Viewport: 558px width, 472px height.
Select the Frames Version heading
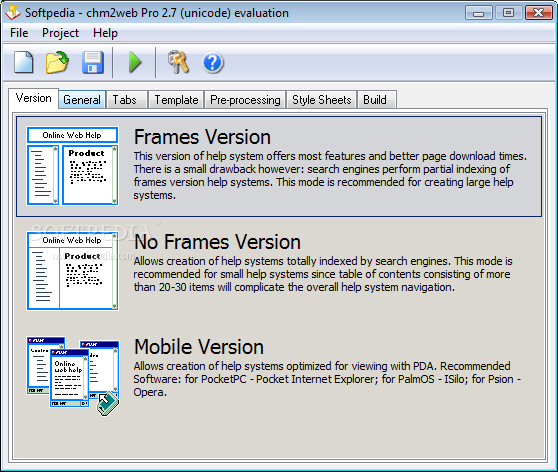(x=202, y=137)
